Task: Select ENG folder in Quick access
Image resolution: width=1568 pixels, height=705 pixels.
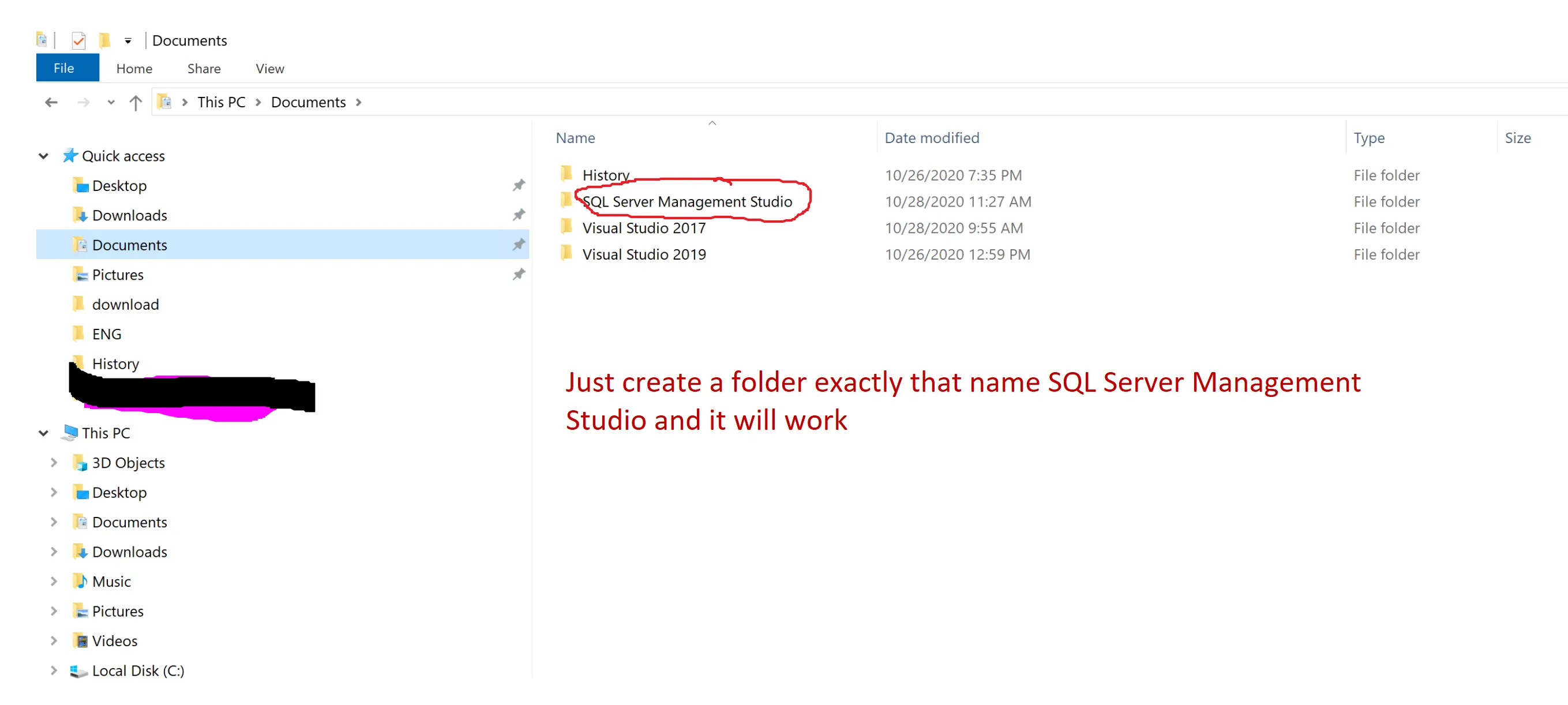Action: click(x=107, y=334)
